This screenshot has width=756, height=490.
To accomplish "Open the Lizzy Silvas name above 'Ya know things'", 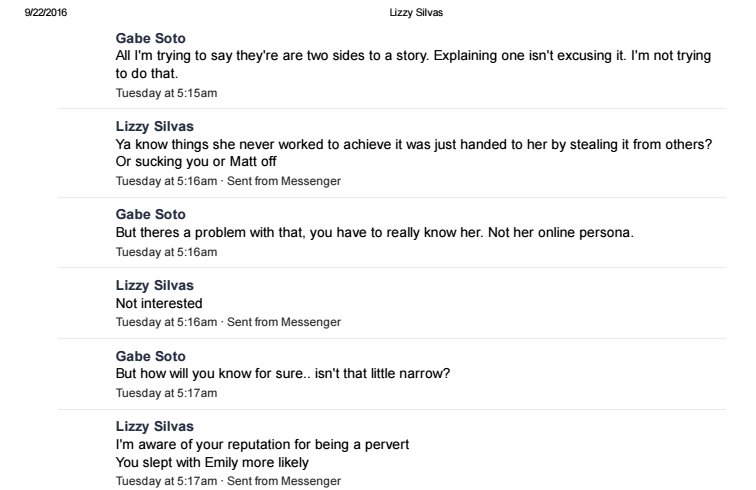I will [x=154, y=126].
